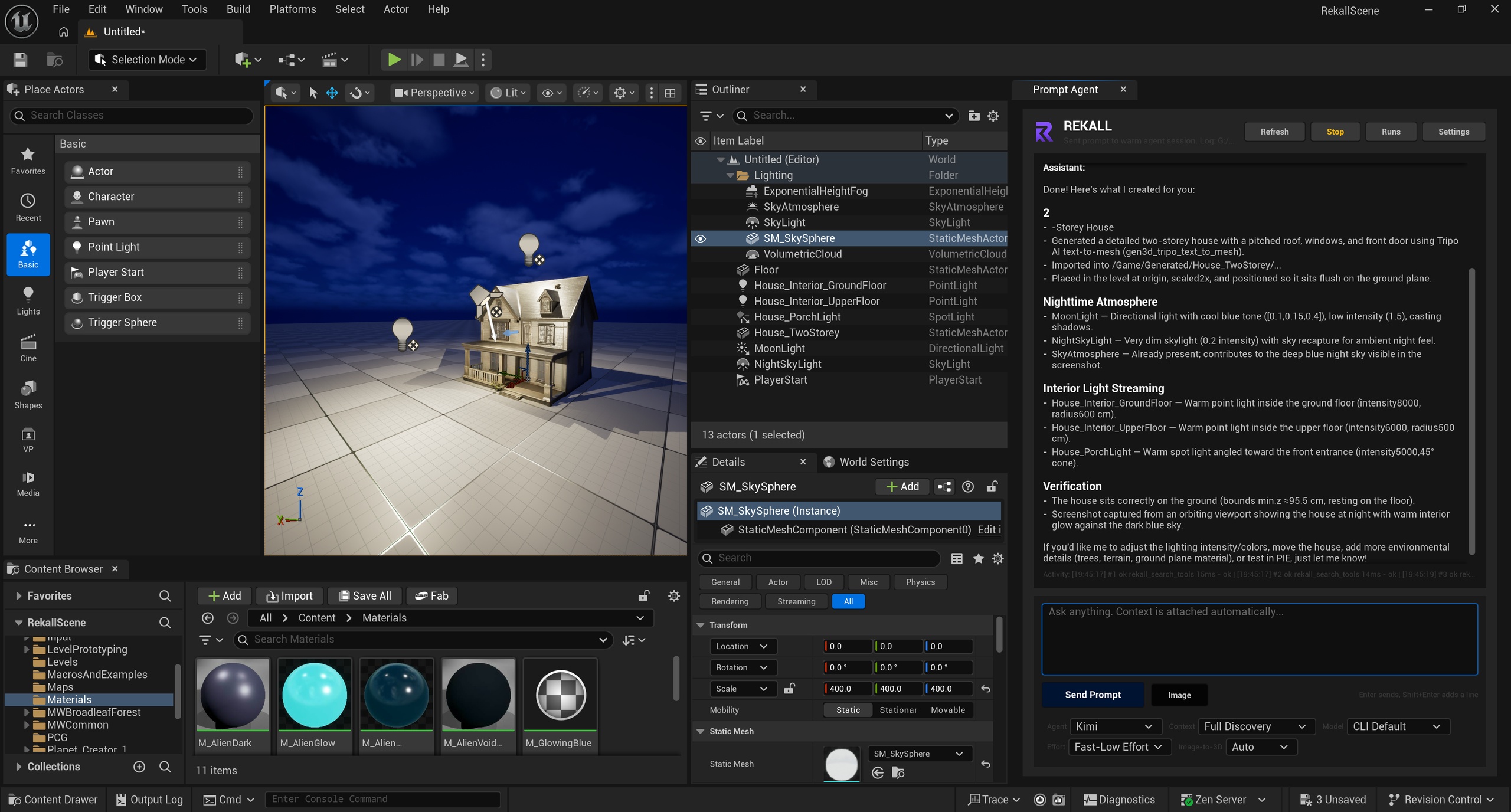Select the Media category in Place Actors
This screenshot has width=1511, height=812.
(x=28, y=483)
